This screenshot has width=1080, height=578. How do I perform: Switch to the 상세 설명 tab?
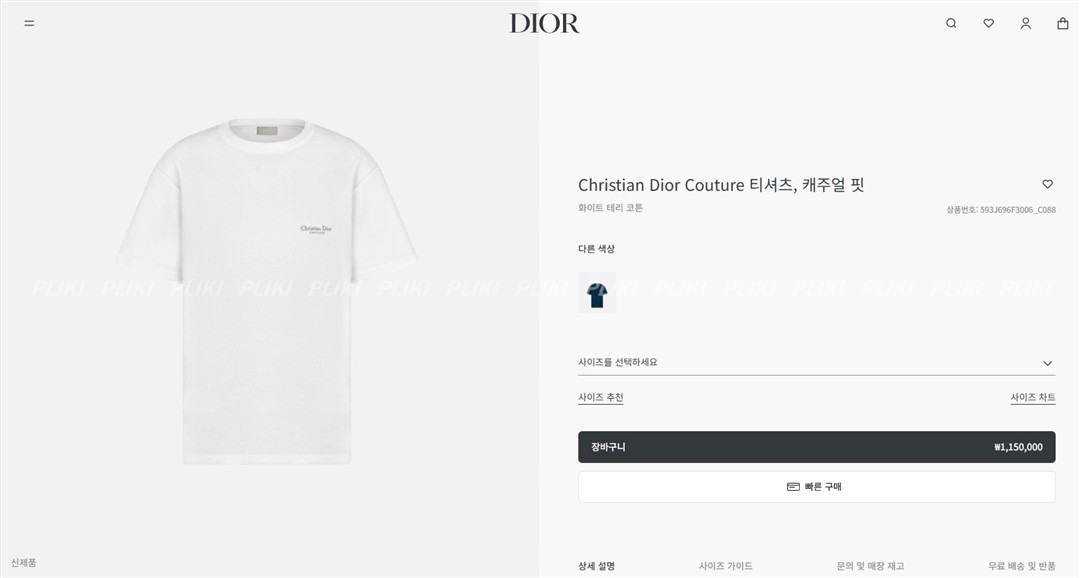(x=596, y=566)
